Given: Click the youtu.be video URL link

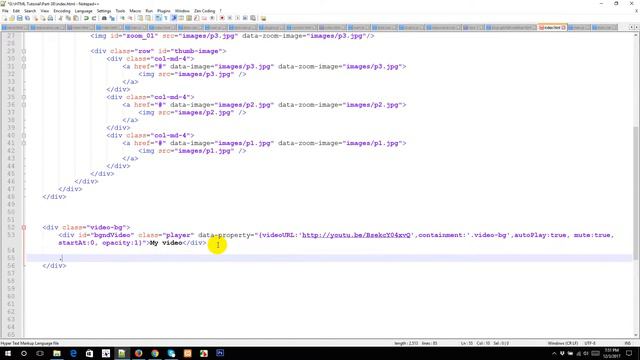Looking at the screenshot, I should [356, 235].
